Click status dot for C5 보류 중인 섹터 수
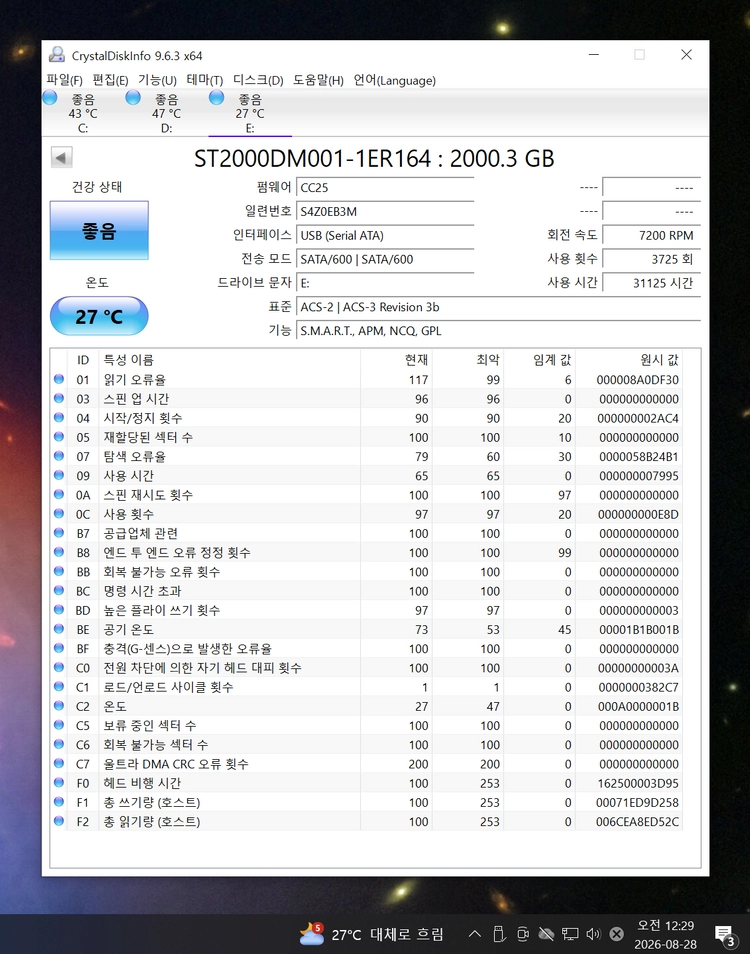This screenshot has width=750, height=954. click(59, 725)
